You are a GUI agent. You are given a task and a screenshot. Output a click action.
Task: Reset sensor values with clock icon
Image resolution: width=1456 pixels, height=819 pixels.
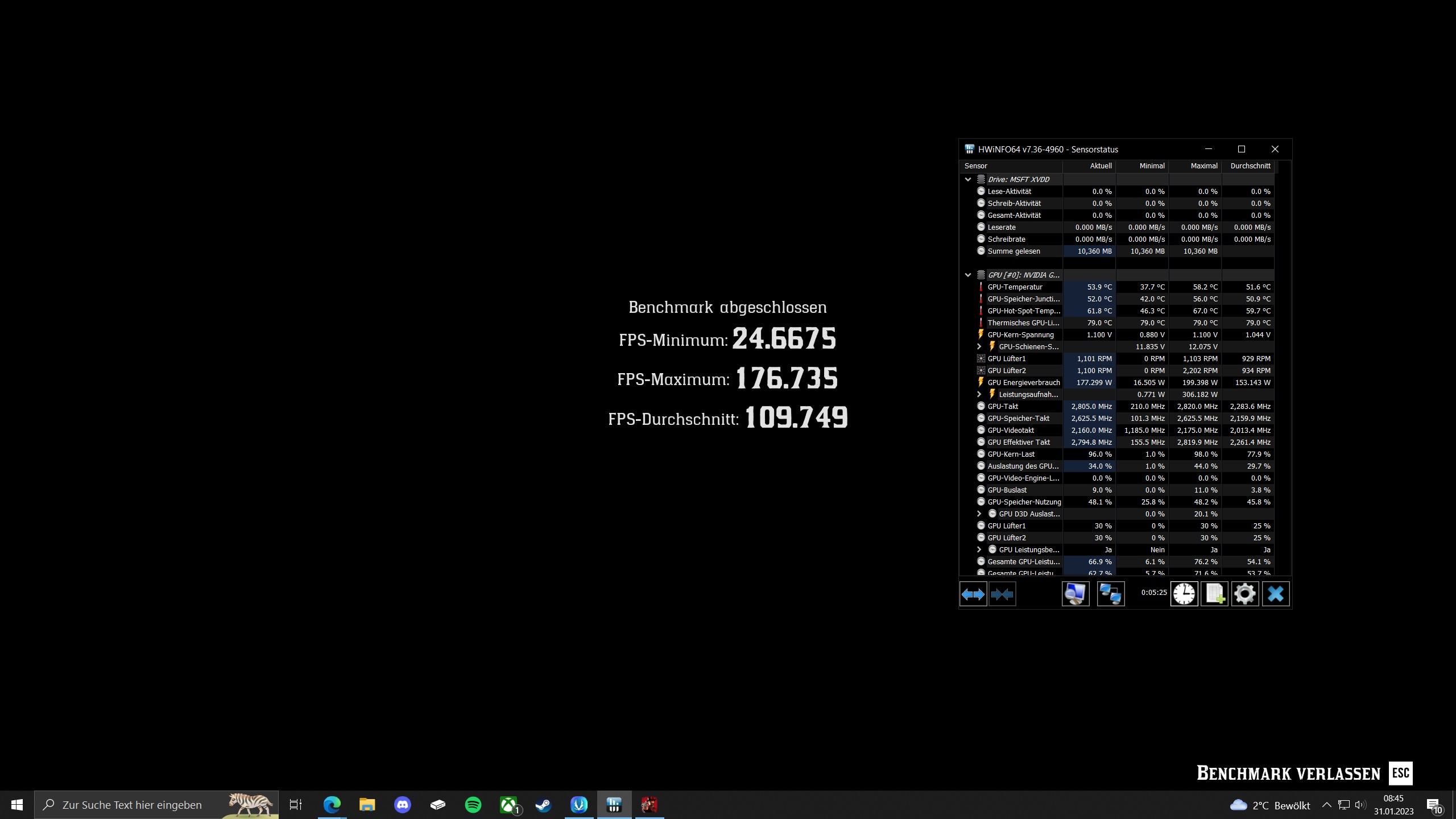(1184, 594)
